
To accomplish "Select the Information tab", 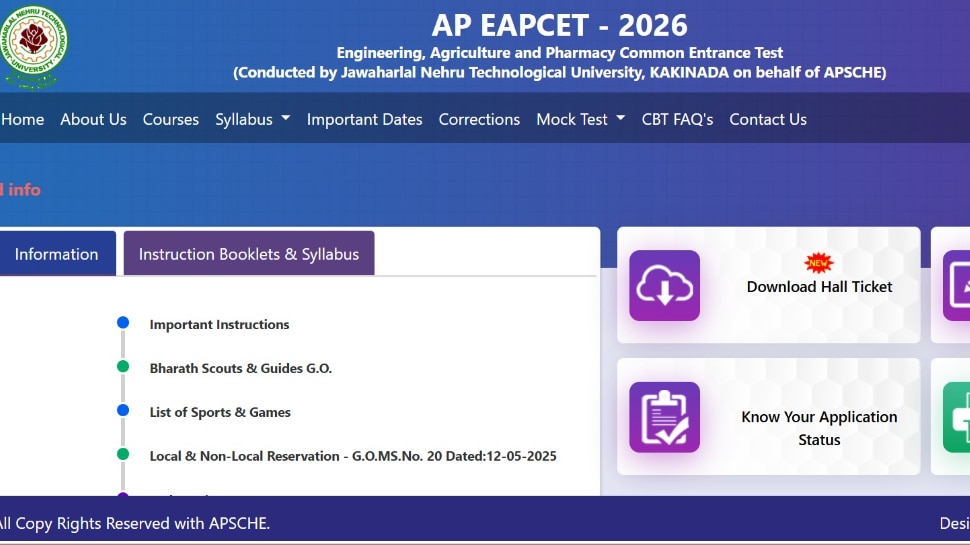I will [x=56, y=254].
